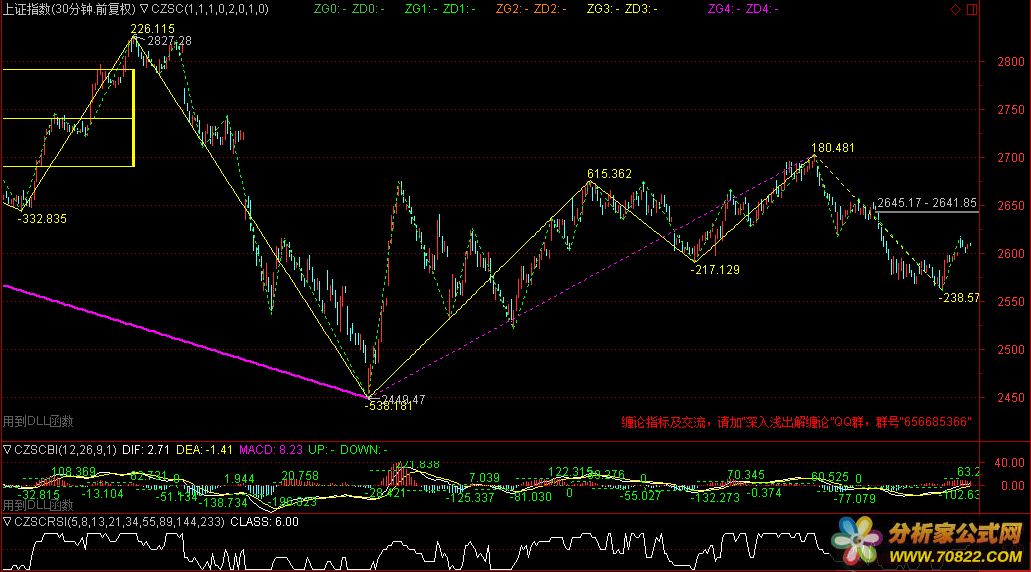Click the -217.129 swing low label
1031x572 pixels.
click(715, 270)
